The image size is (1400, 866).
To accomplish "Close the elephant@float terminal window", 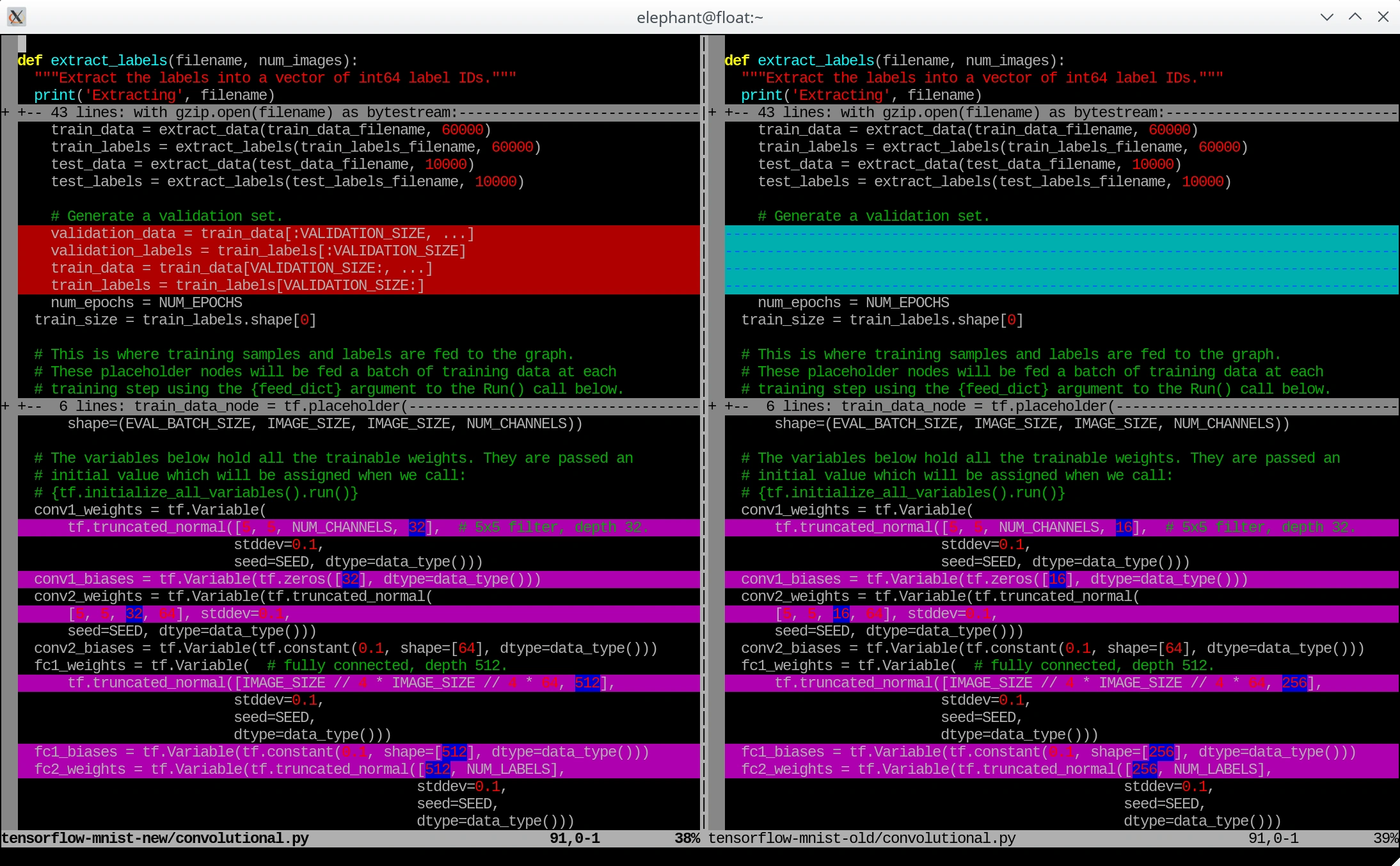I will tap(1383, 17).
